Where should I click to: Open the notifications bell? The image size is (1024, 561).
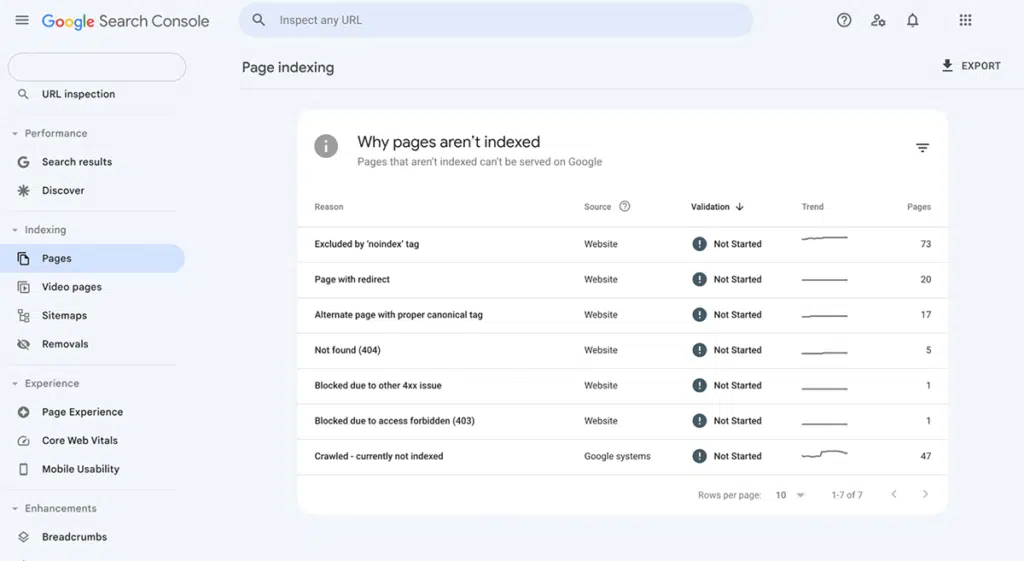912,21
